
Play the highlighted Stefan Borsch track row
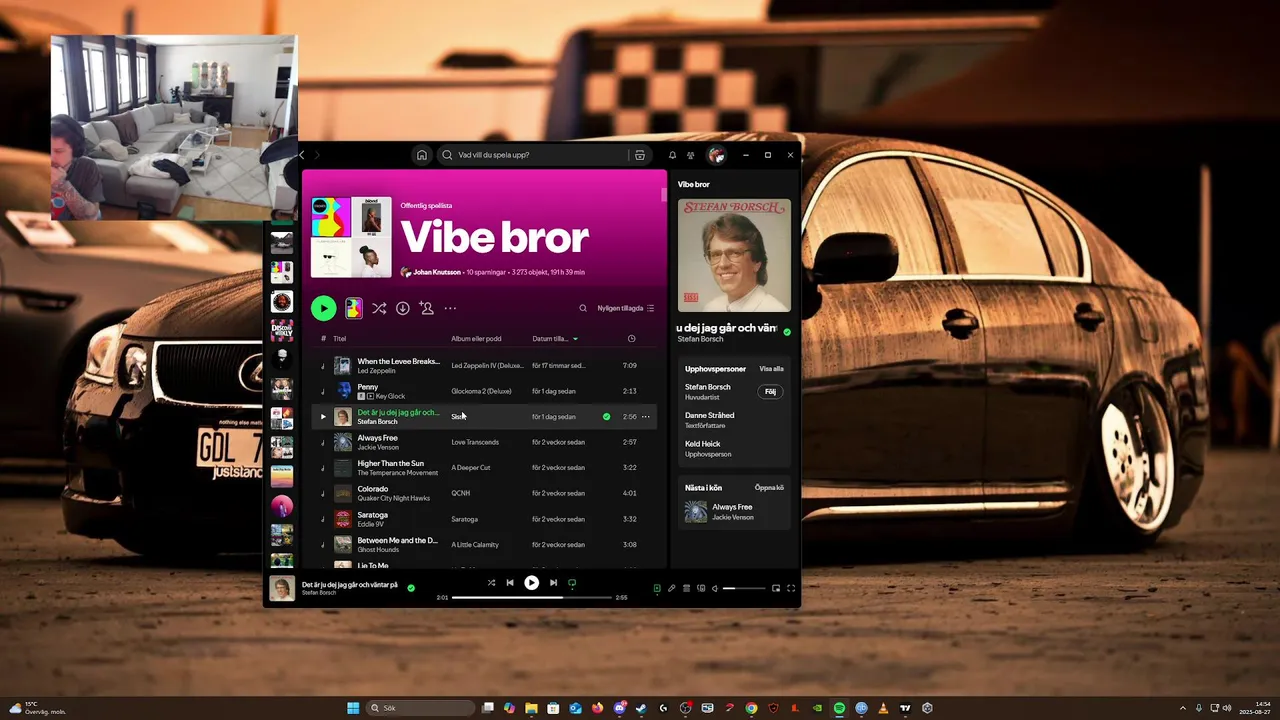pyautogui.click(x=322, y=417)
